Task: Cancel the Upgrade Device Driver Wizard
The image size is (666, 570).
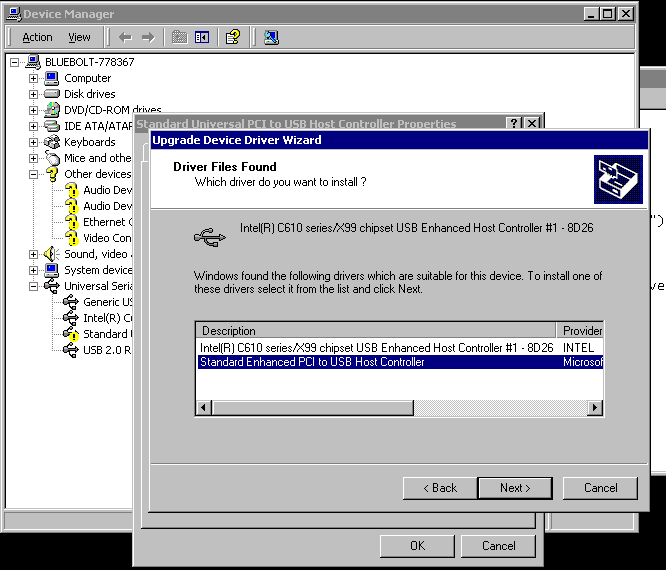Action: click(x=600, y=488)
